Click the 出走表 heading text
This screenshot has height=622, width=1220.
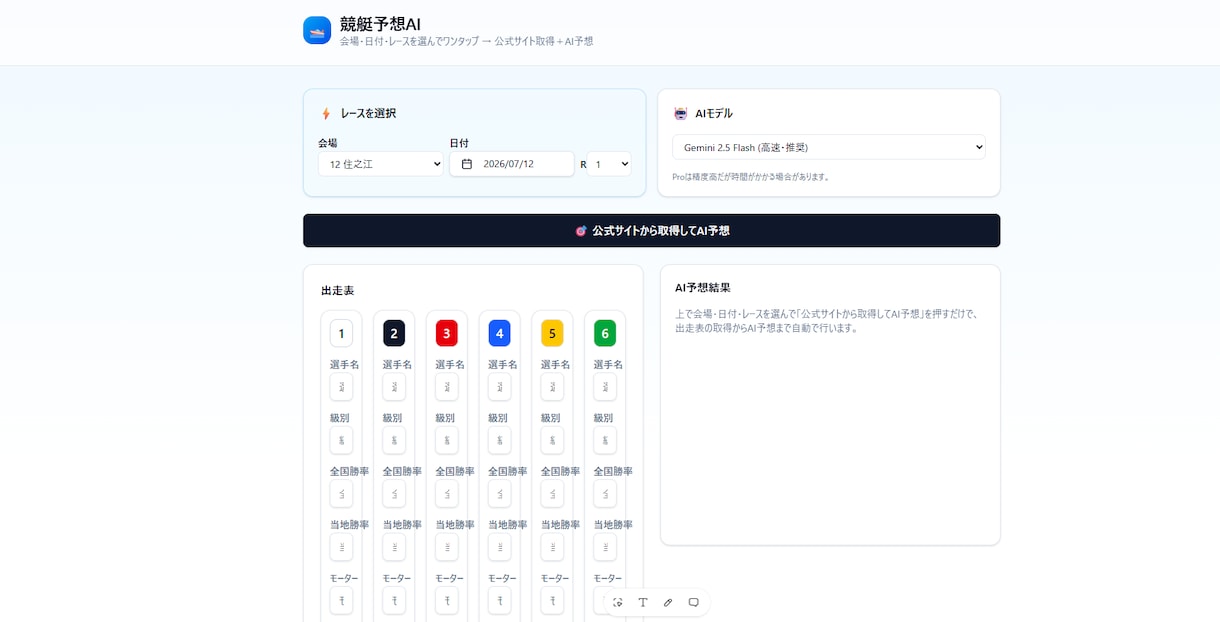pos(338,291)
